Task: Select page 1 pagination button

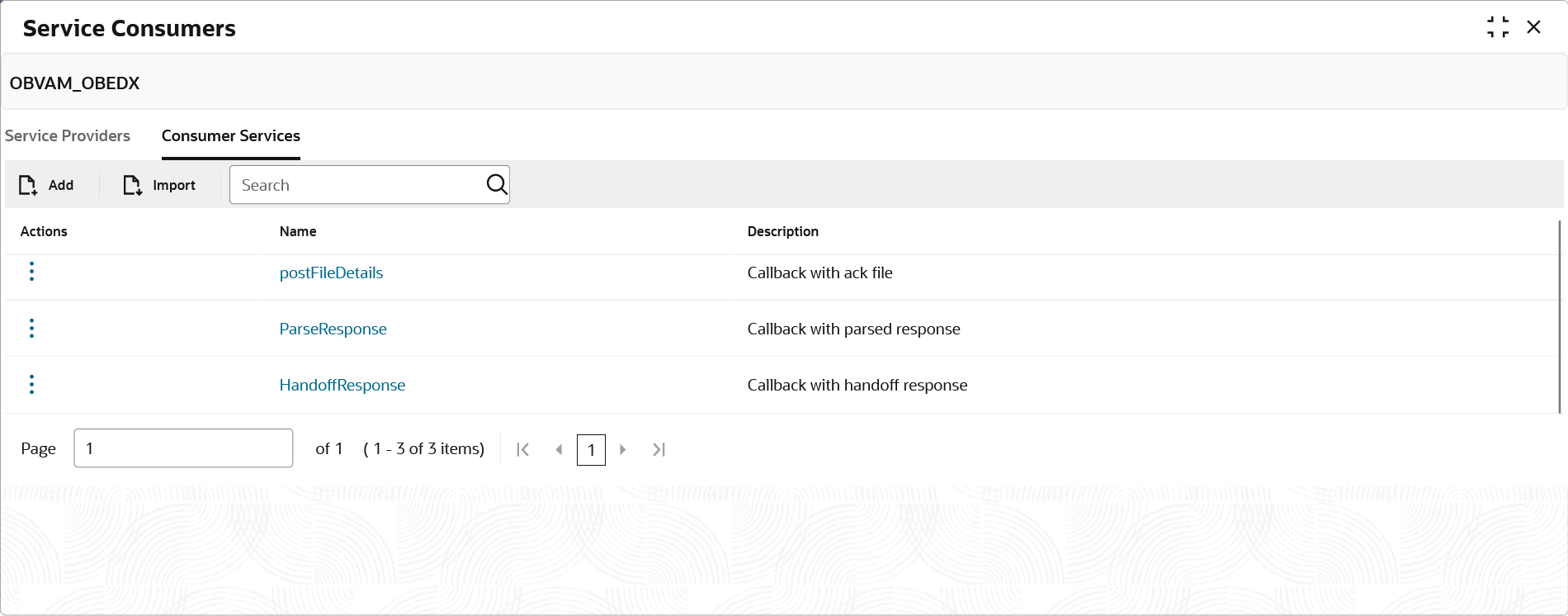Action: pyautogui.click(x=591, y=450)
